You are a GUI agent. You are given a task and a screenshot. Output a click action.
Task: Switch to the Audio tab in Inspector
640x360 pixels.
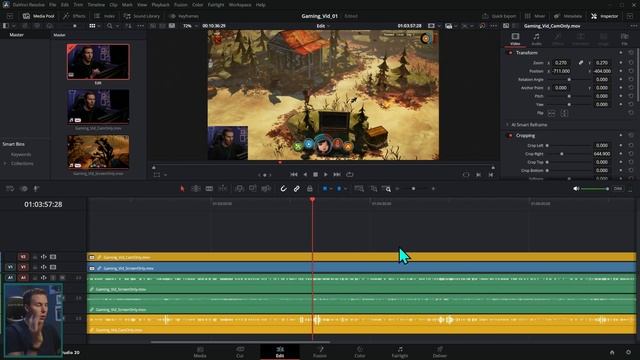(536, 39)
